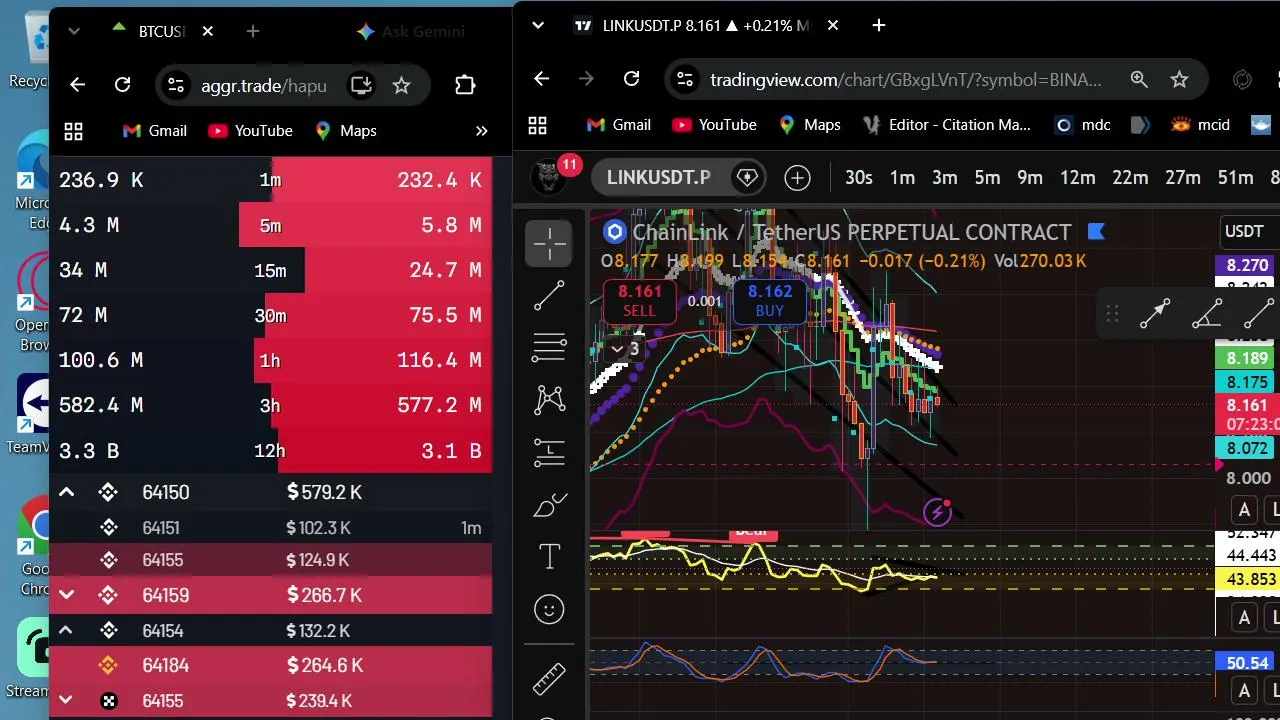Collapse the 64150 trade row chevron

pyautogui.click(x=66, y=492)
